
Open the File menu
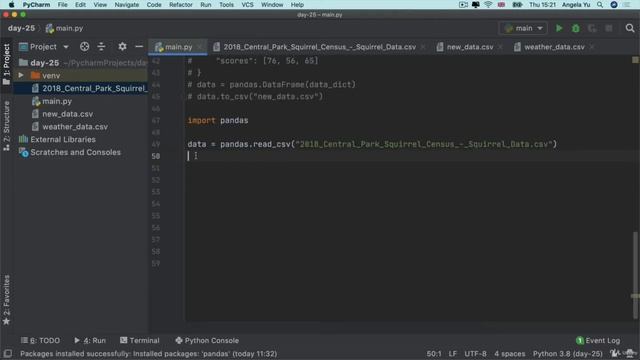62,5
